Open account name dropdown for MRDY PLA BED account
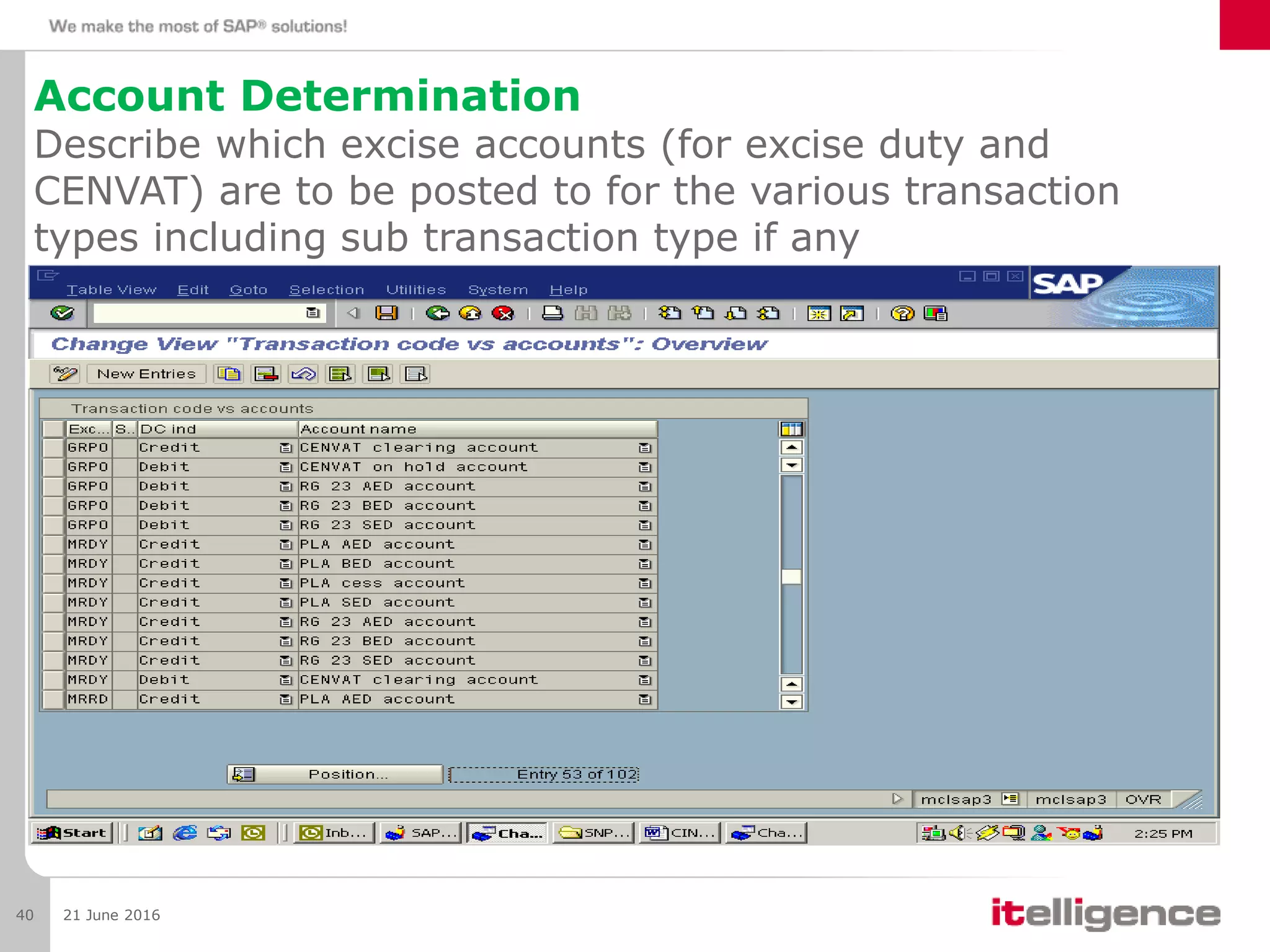Image resolution: width=1270 pixels, height=952 pixels. point(645,564)
